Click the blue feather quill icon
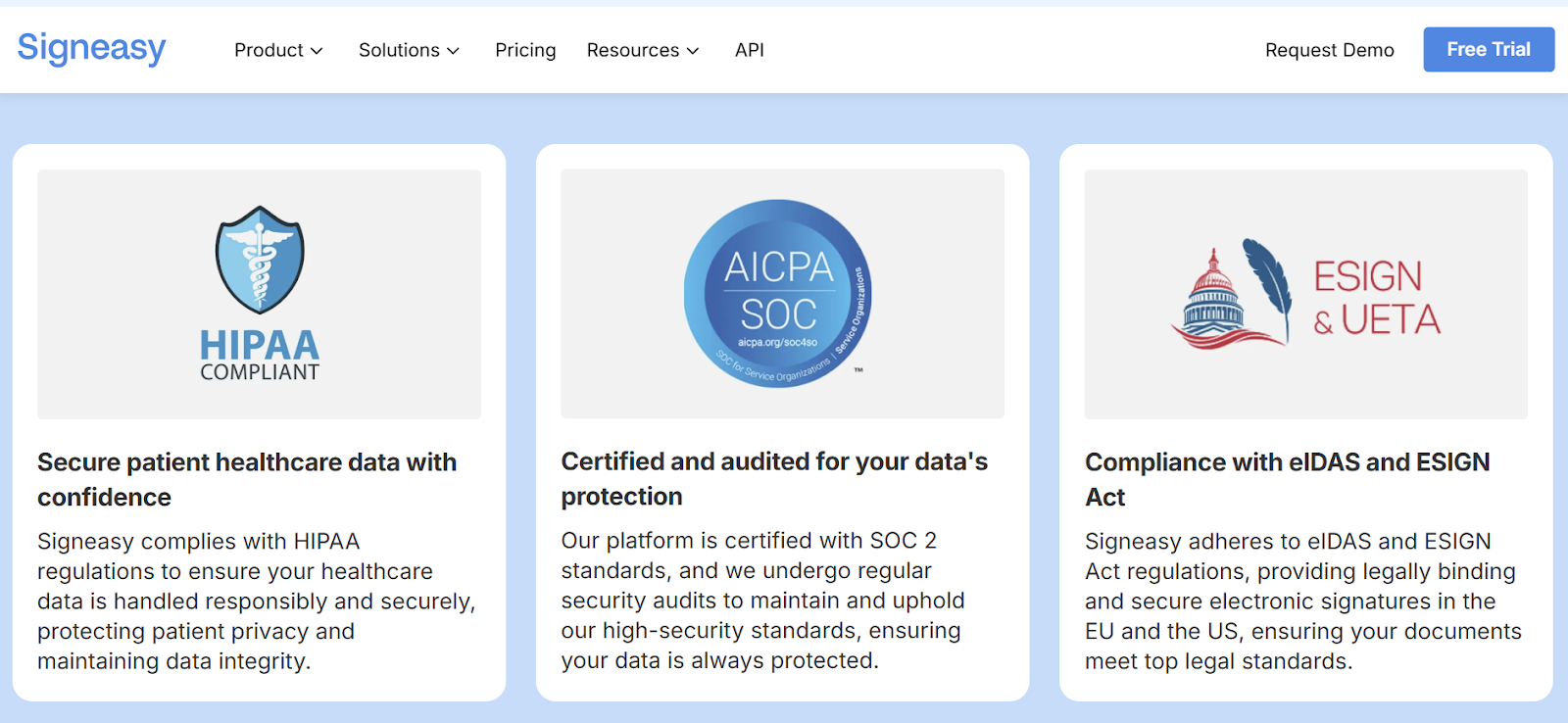 (x=1268, y=289)
